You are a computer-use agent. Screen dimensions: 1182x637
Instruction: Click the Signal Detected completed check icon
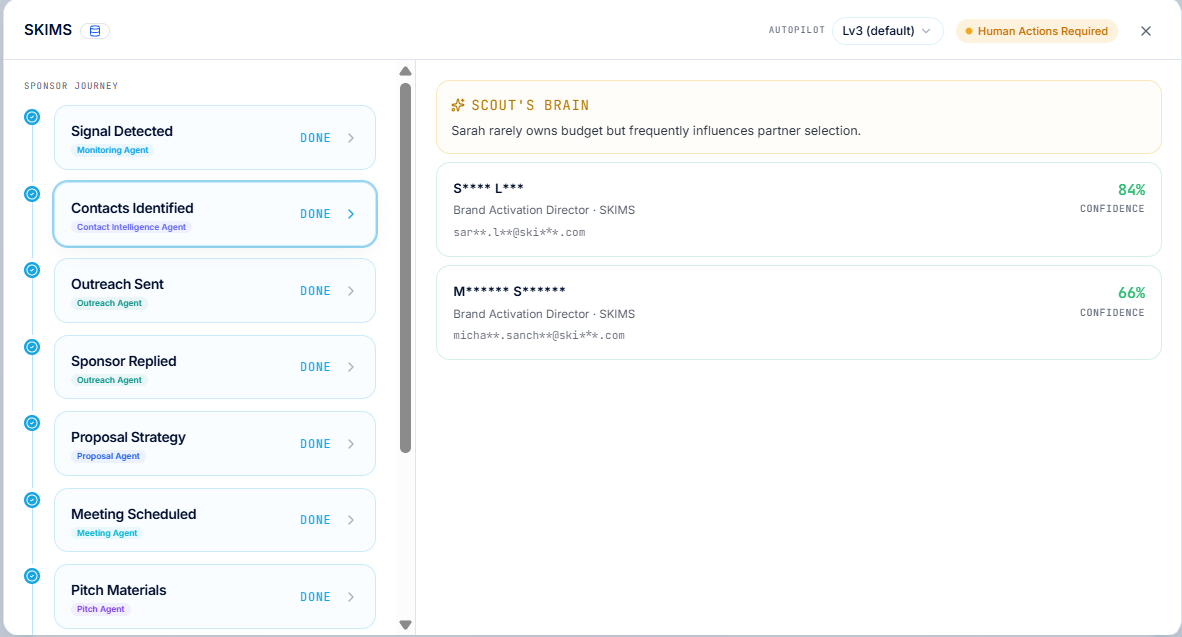pos(32,117)
